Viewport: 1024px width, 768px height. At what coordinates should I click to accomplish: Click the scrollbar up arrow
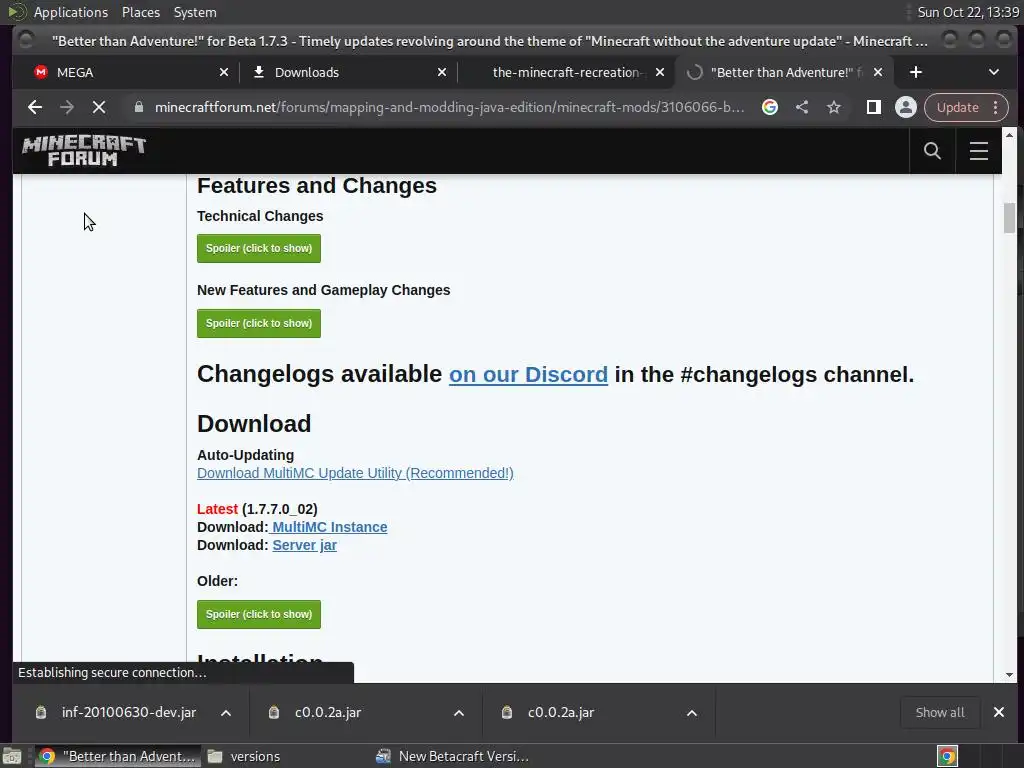[x=1010, y=135]
